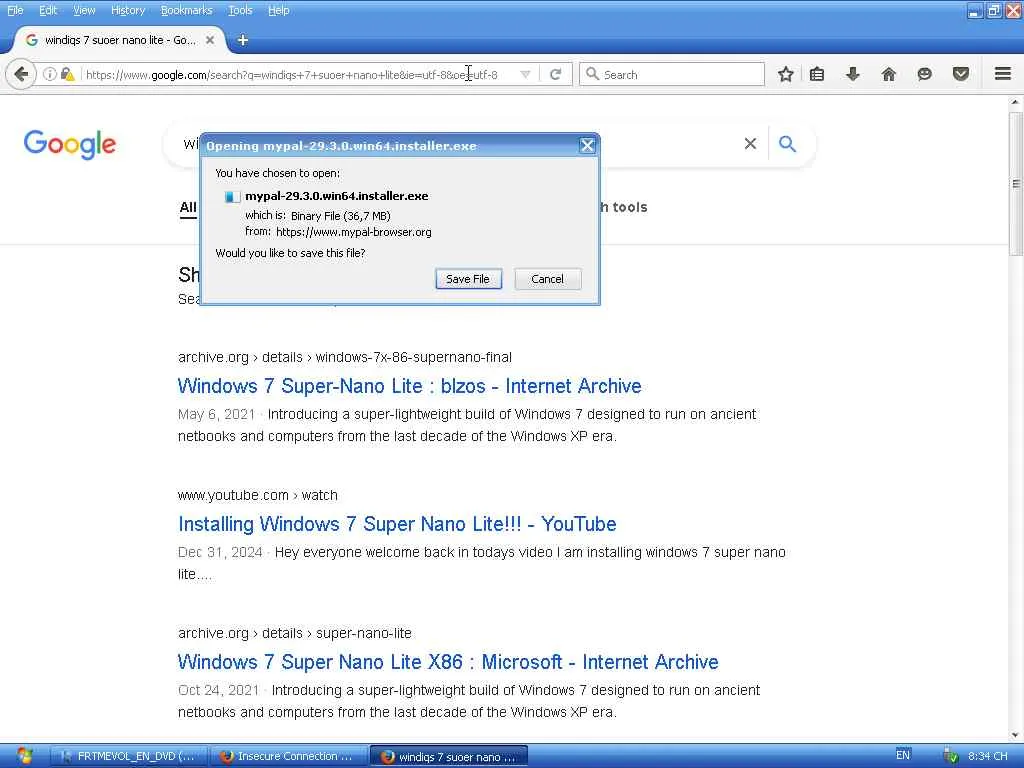Switch to windiqs 7 suoer nano taskbar window
The width and height of the screenshot is (1024, 768).
pos(449,756)
